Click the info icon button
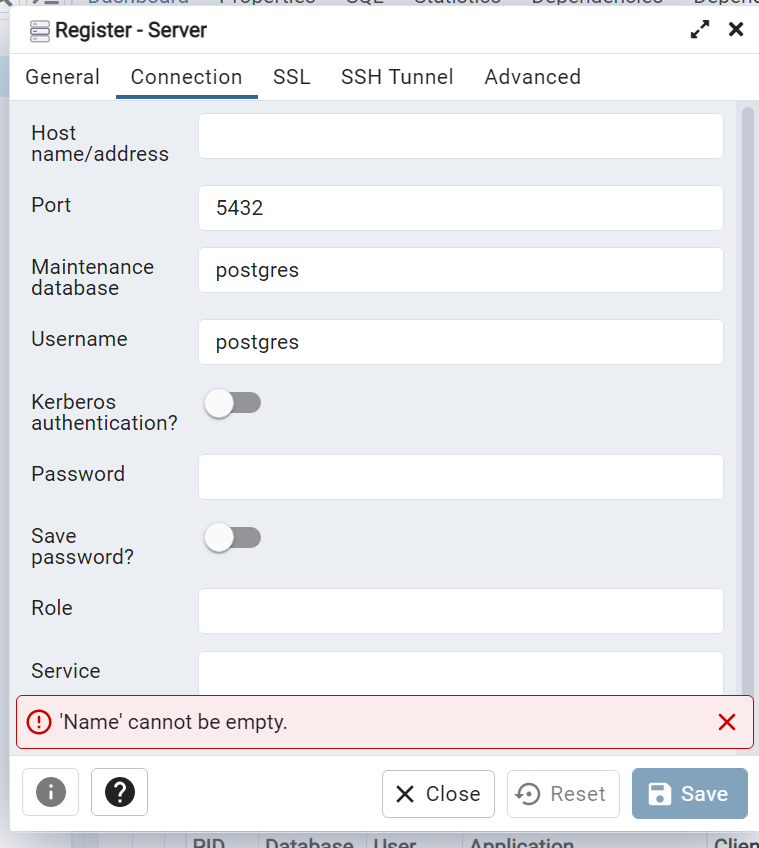The width and height of the screenshot is (759, 848). tap(50, 793)
